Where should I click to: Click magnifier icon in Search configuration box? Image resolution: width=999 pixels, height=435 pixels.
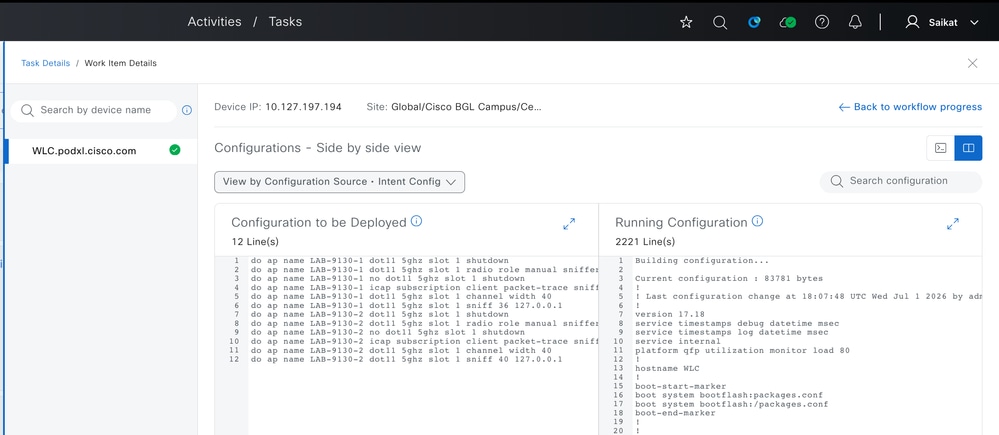837,182
